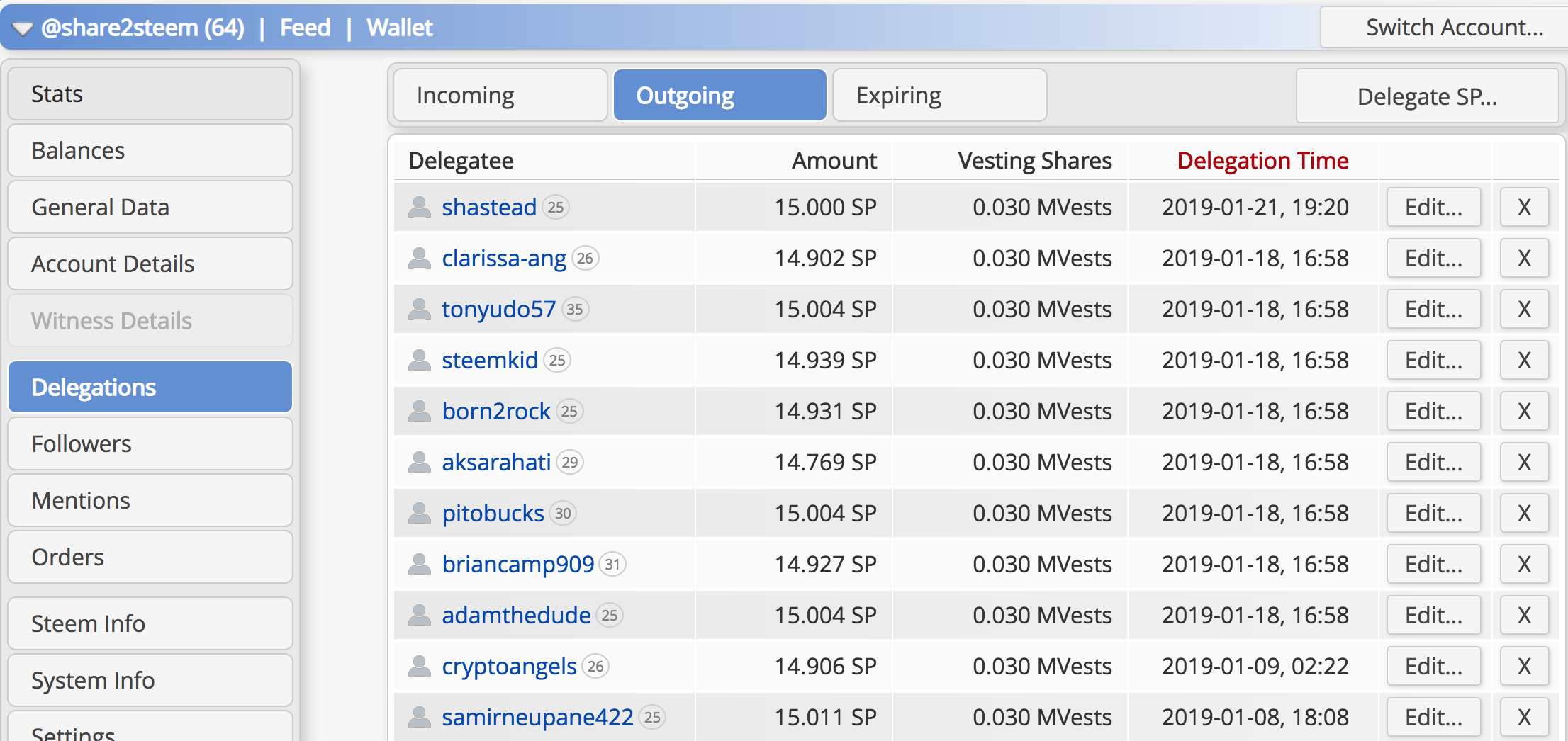The width and height of the screenshot is (1568, 741).
Task: Open adamthedude's account link
Action: [516, 615]
